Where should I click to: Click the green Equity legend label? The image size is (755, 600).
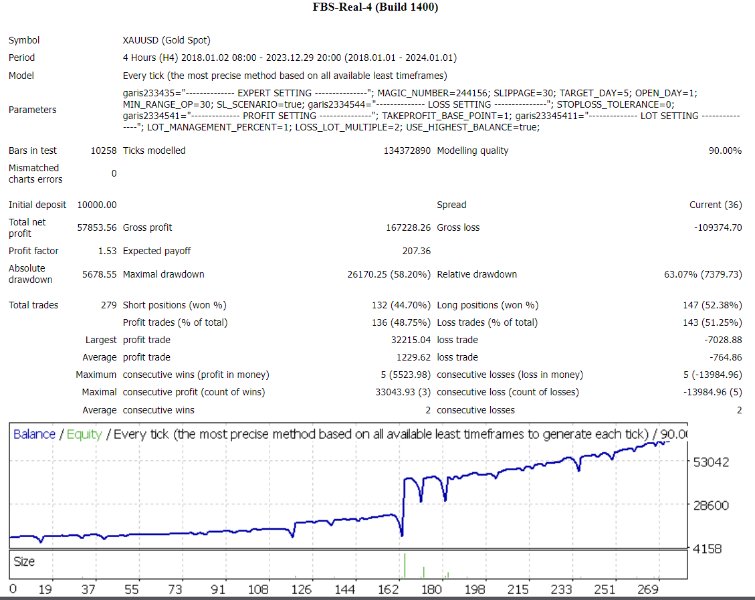click(x=85, y=435)
